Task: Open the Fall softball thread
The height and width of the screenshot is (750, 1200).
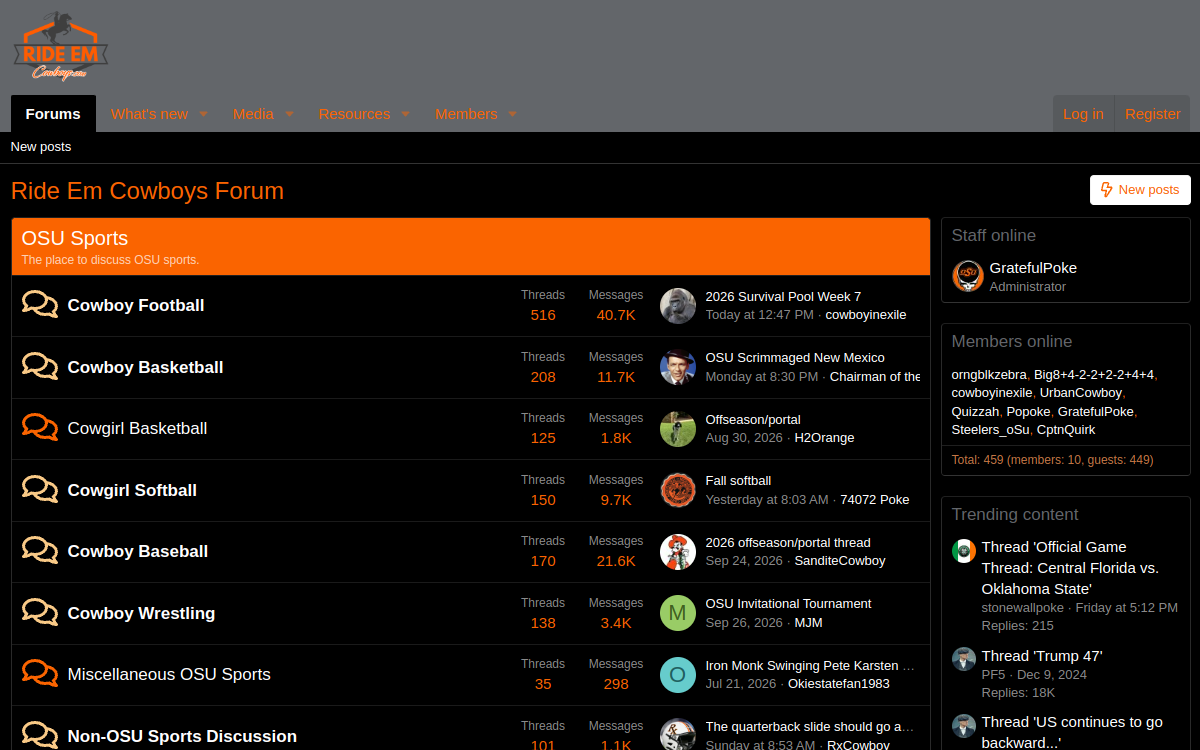Action: click(738, 480)
